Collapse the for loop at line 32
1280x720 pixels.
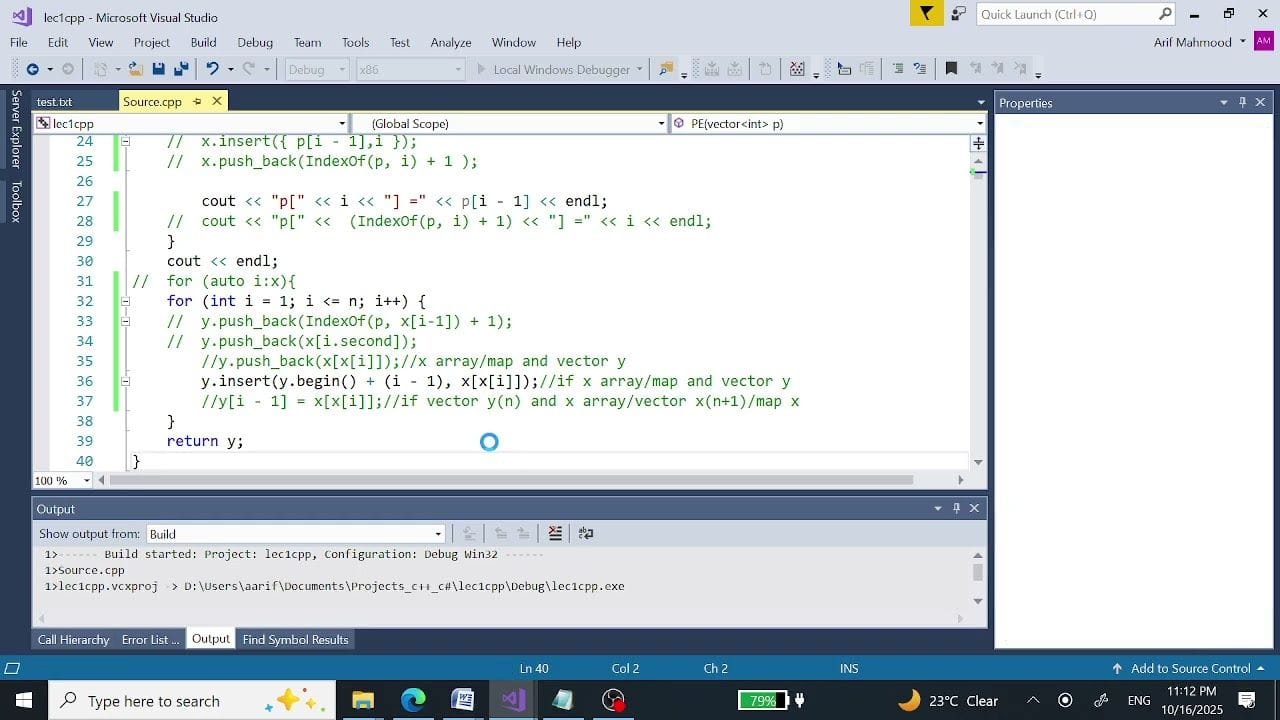pos(125,301)
